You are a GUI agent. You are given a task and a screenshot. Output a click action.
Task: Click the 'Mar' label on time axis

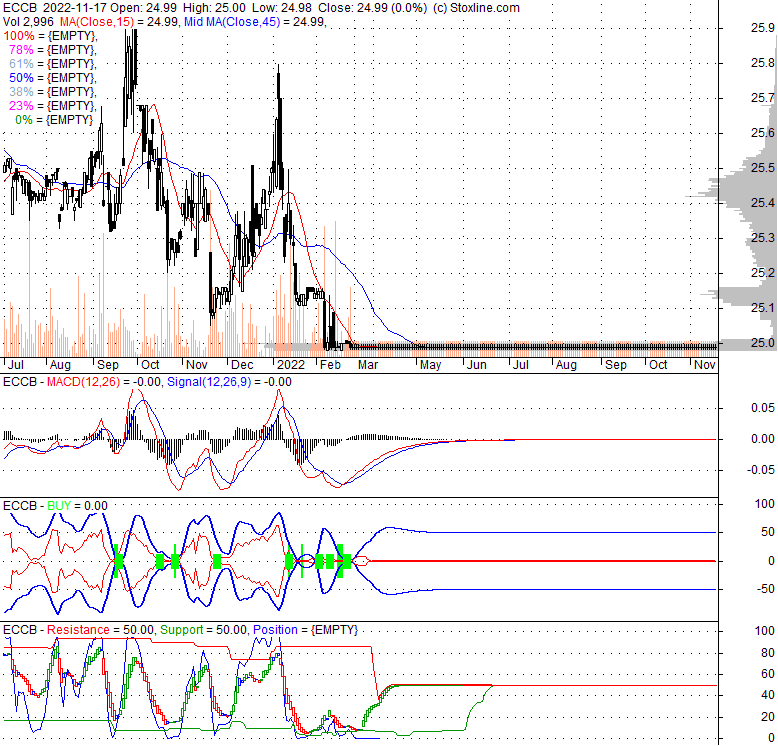click(368, 365)
